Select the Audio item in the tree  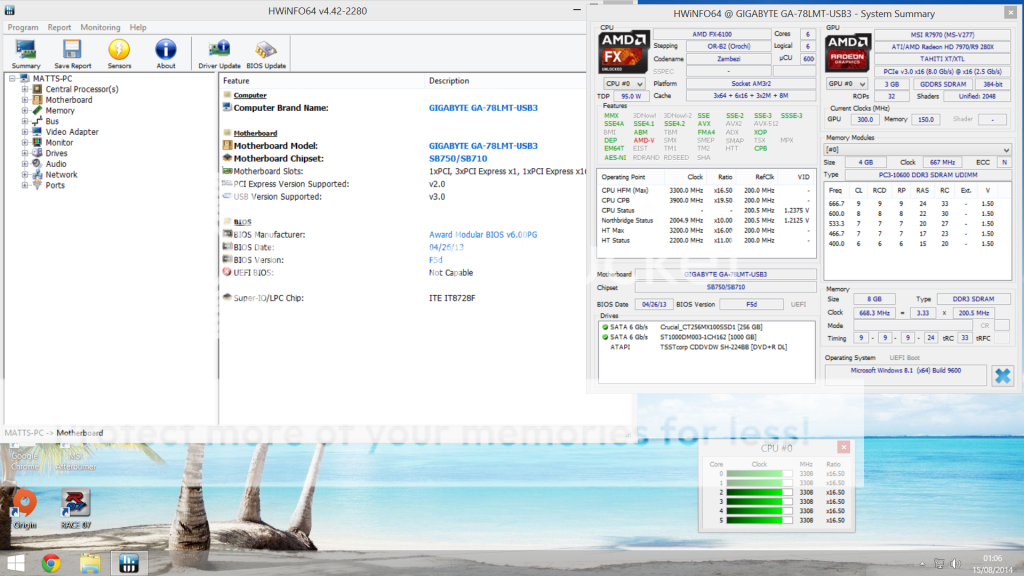click(56, 164)
